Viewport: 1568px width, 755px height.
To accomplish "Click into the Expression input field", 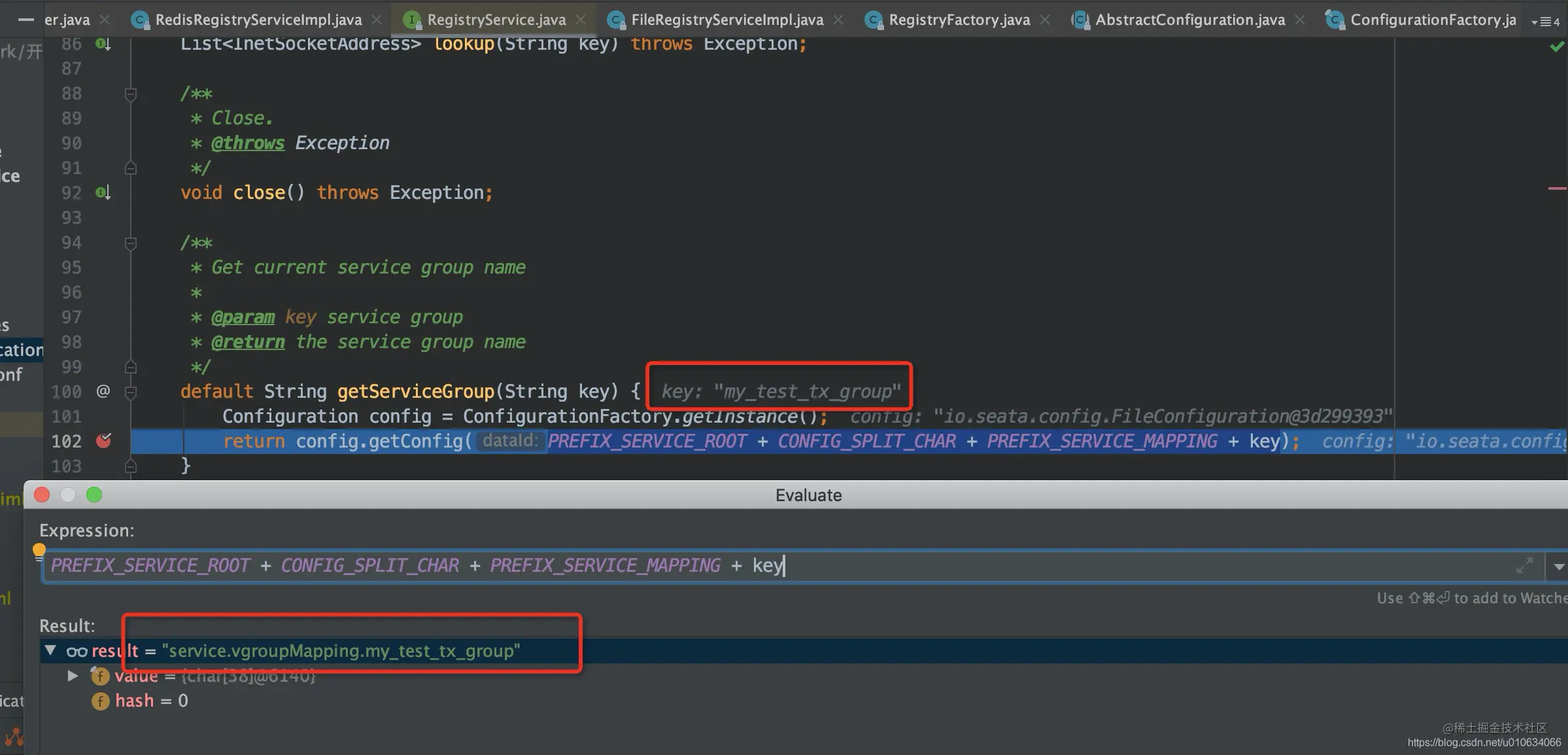I will tap(793, 566).
